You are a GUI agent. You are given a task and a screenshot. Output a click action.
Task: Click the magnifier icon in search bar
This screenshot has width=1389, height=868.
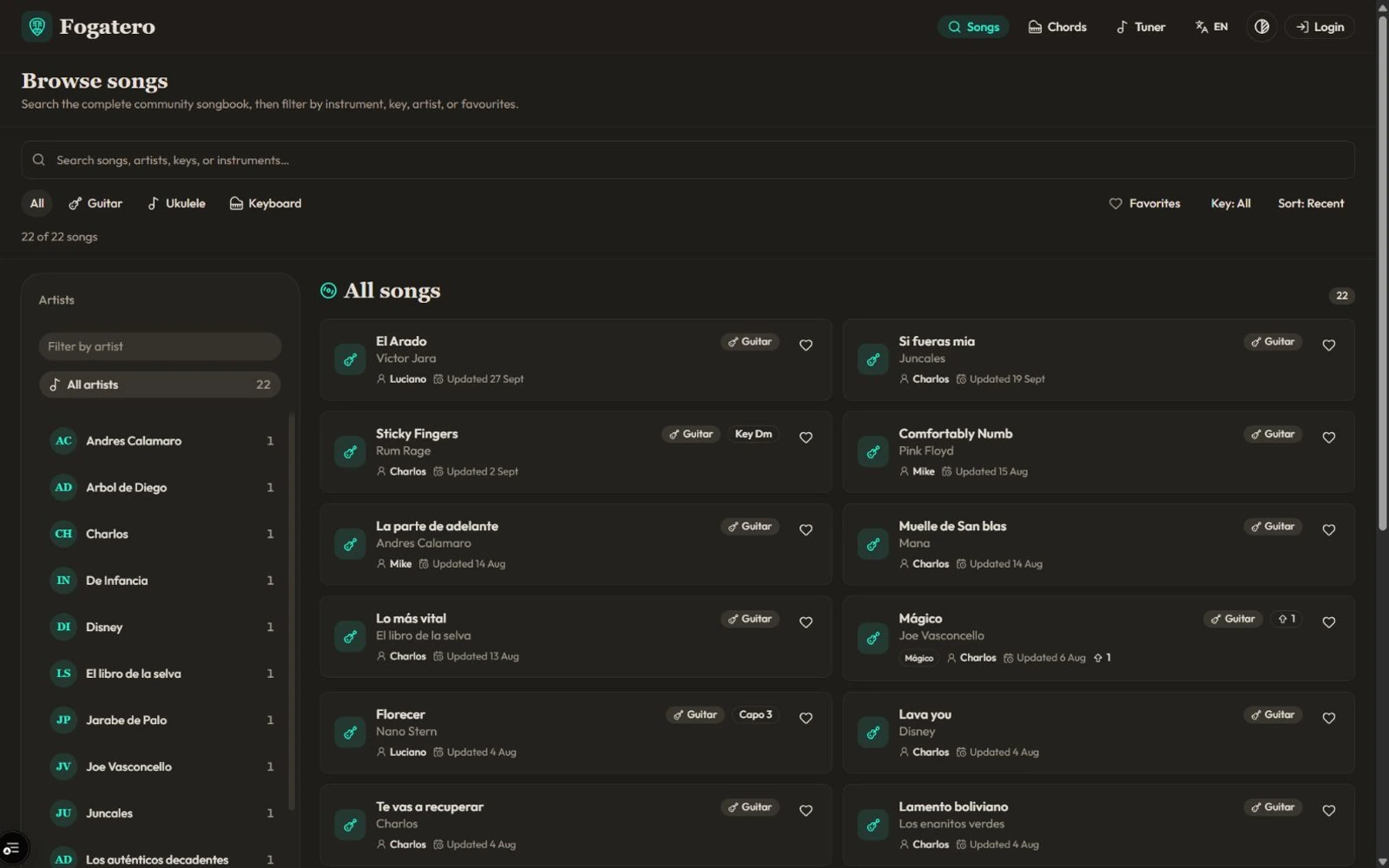coord(39,160)
